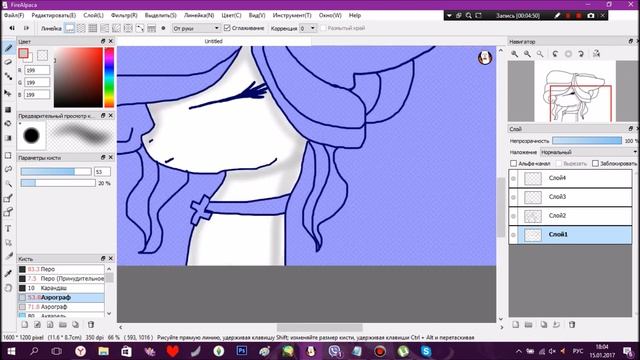Image resolution: width=640 pixels, height=360 pixels.
Task: Select the Gradient tool
Action: tap(8, 138)
